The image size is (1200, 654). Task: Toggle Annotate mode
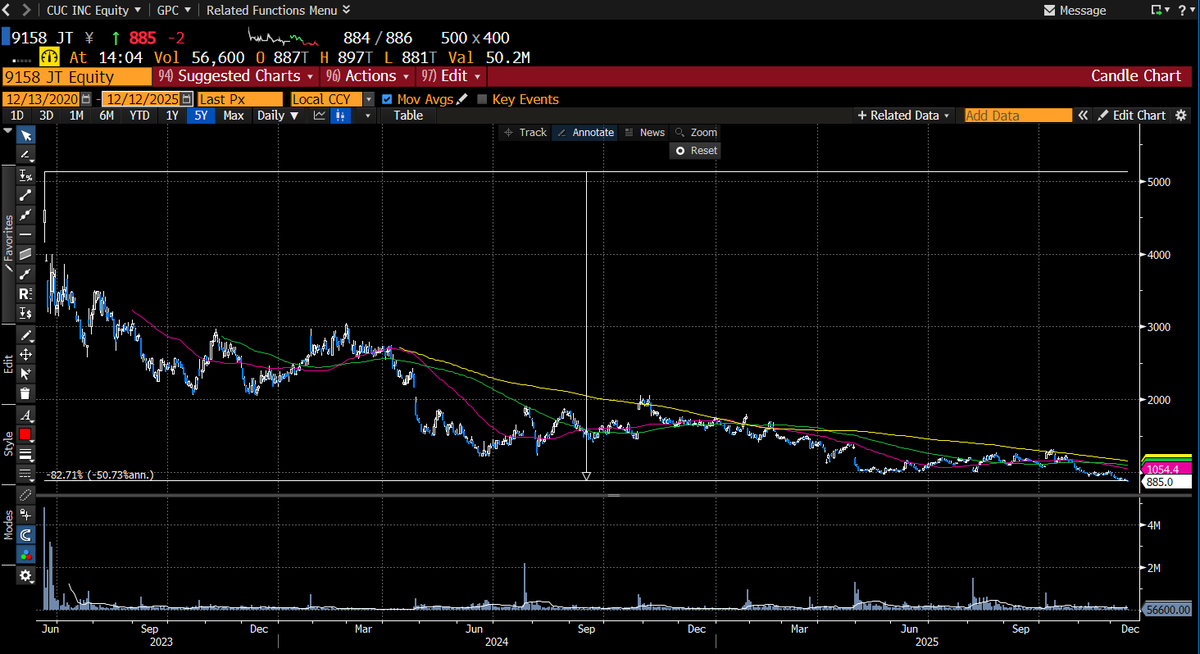pyautogui.click(x=585, y=132)
